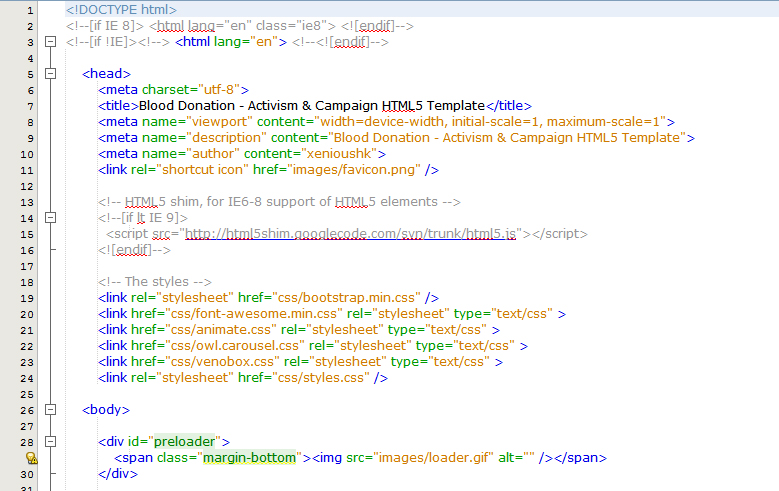This screenshot has width=779, height=491.
Task: Select line number 7 in the gutter
Action: coord(30,106)
